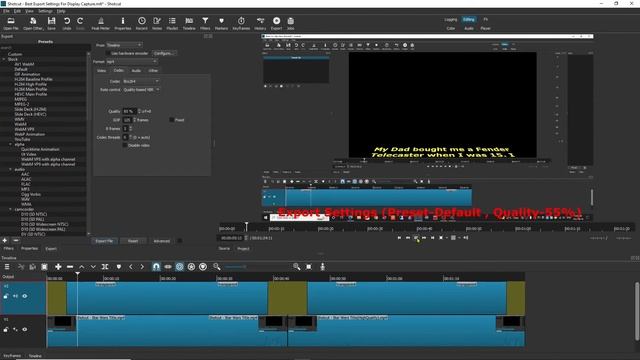Collapse the Stock presets group
The image size is (640, 360).
coord(4,59)
